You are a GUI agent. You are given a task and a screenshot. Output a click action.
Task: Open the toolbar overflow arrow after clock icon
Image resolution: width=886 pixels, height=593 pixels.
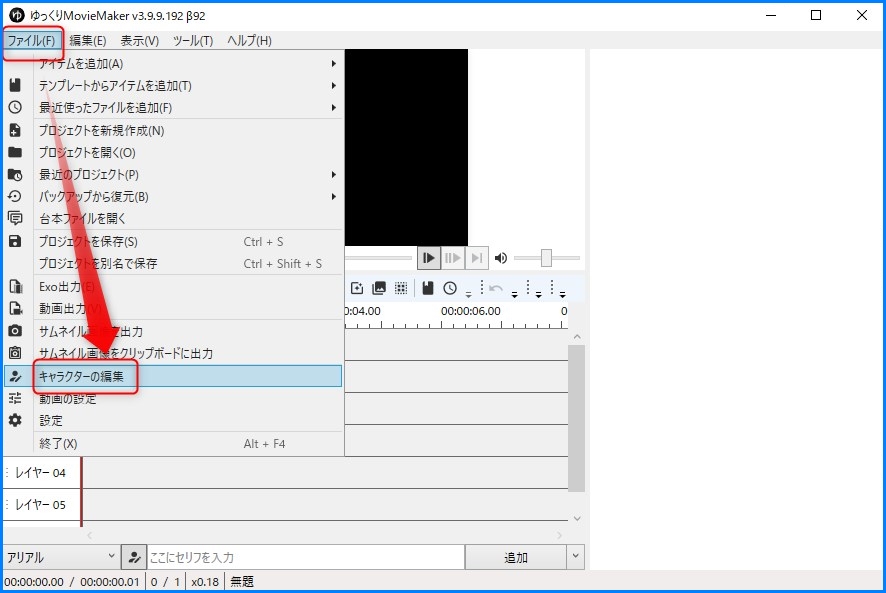coord(468,295)
